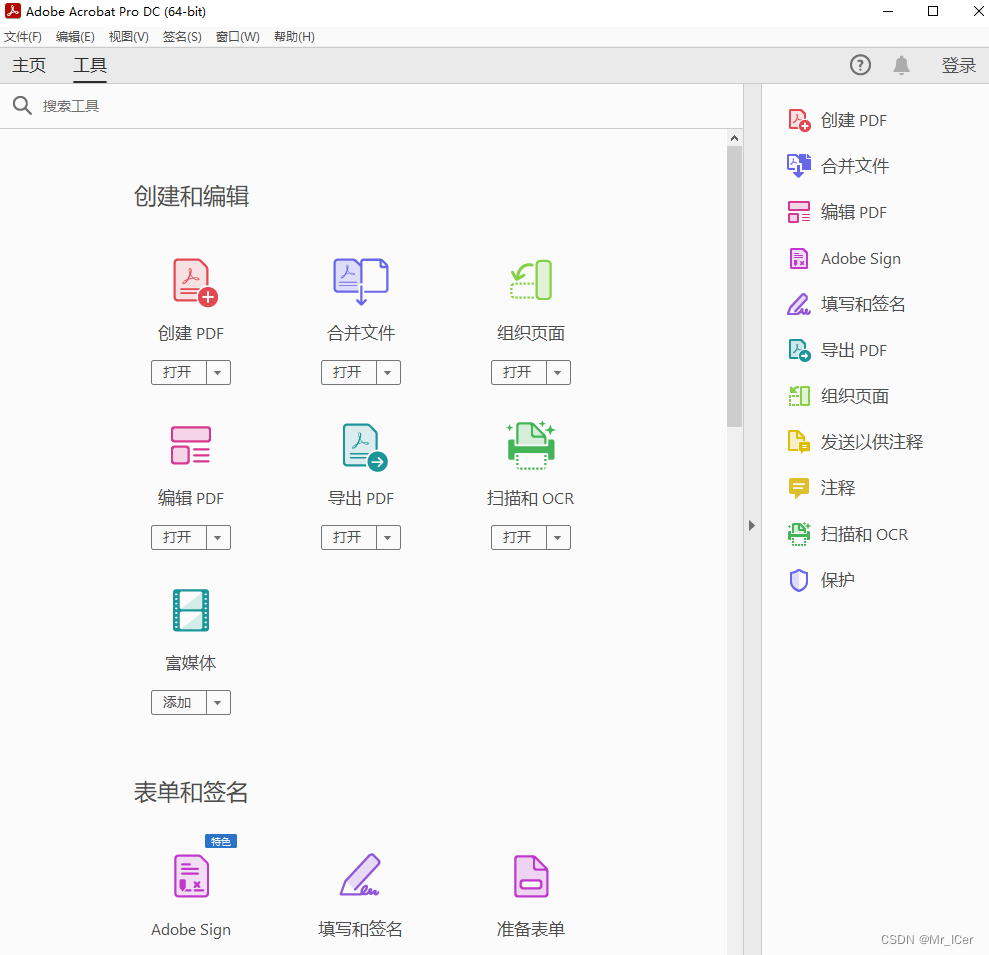Click the Adobe Sign icon under 表单和签名

pos(191,876)
